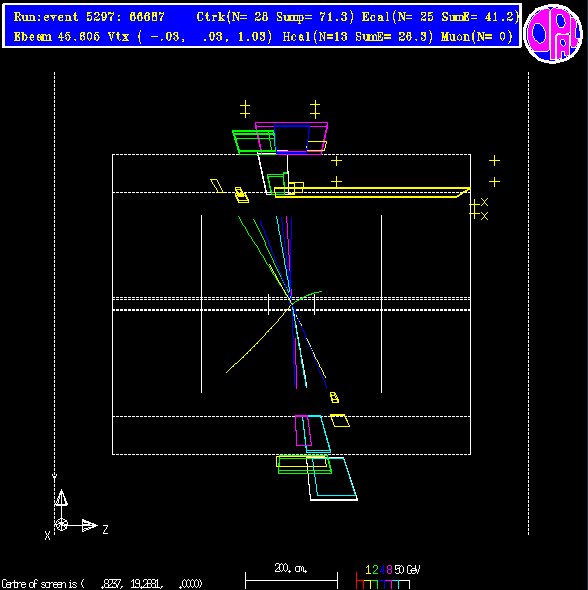Click the small yellow cluster near bottom tracks
This screenshot has height=590, width=588.
(334, 397)
